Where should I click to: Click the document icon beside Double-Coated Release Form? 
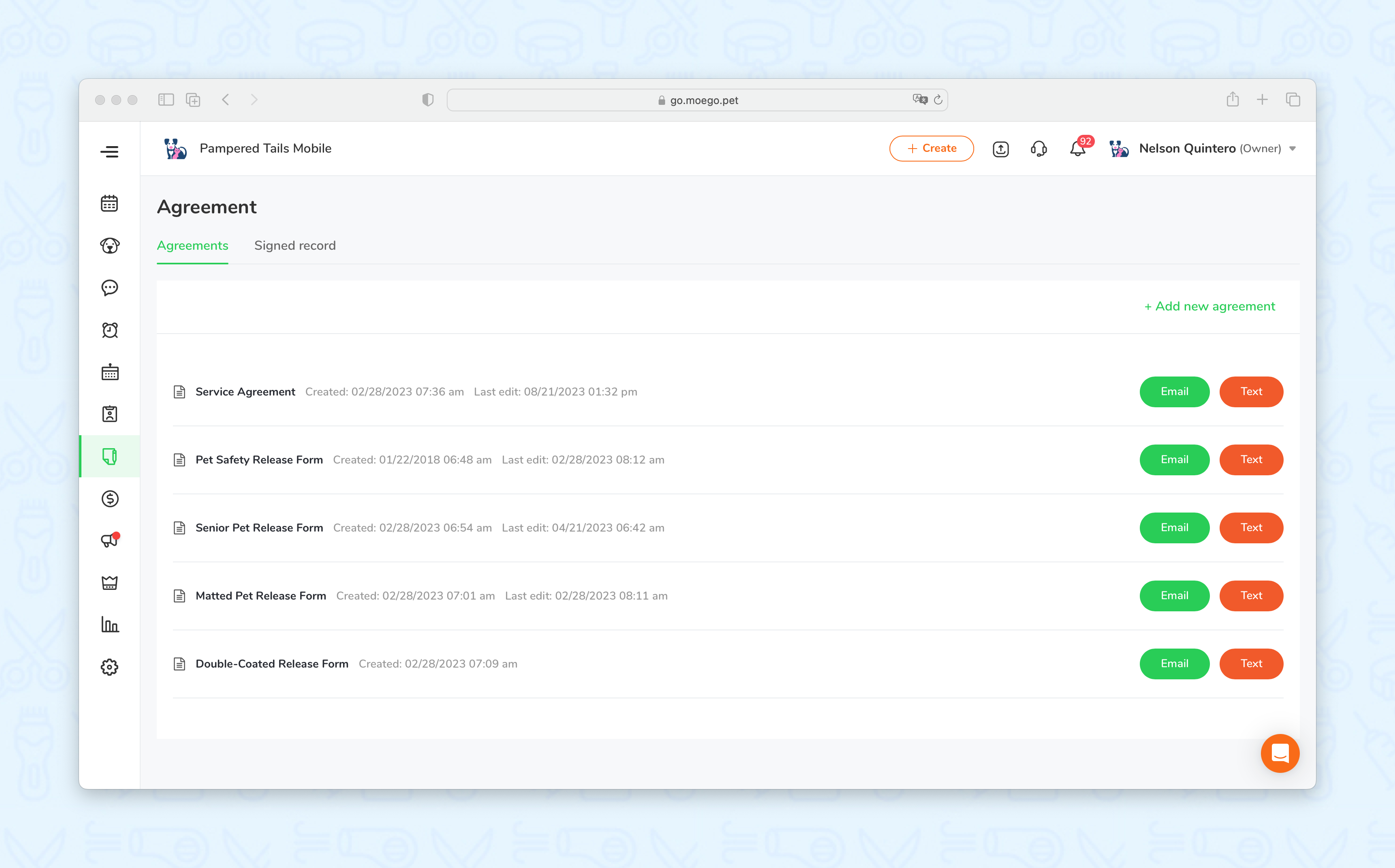coord(179,664)
